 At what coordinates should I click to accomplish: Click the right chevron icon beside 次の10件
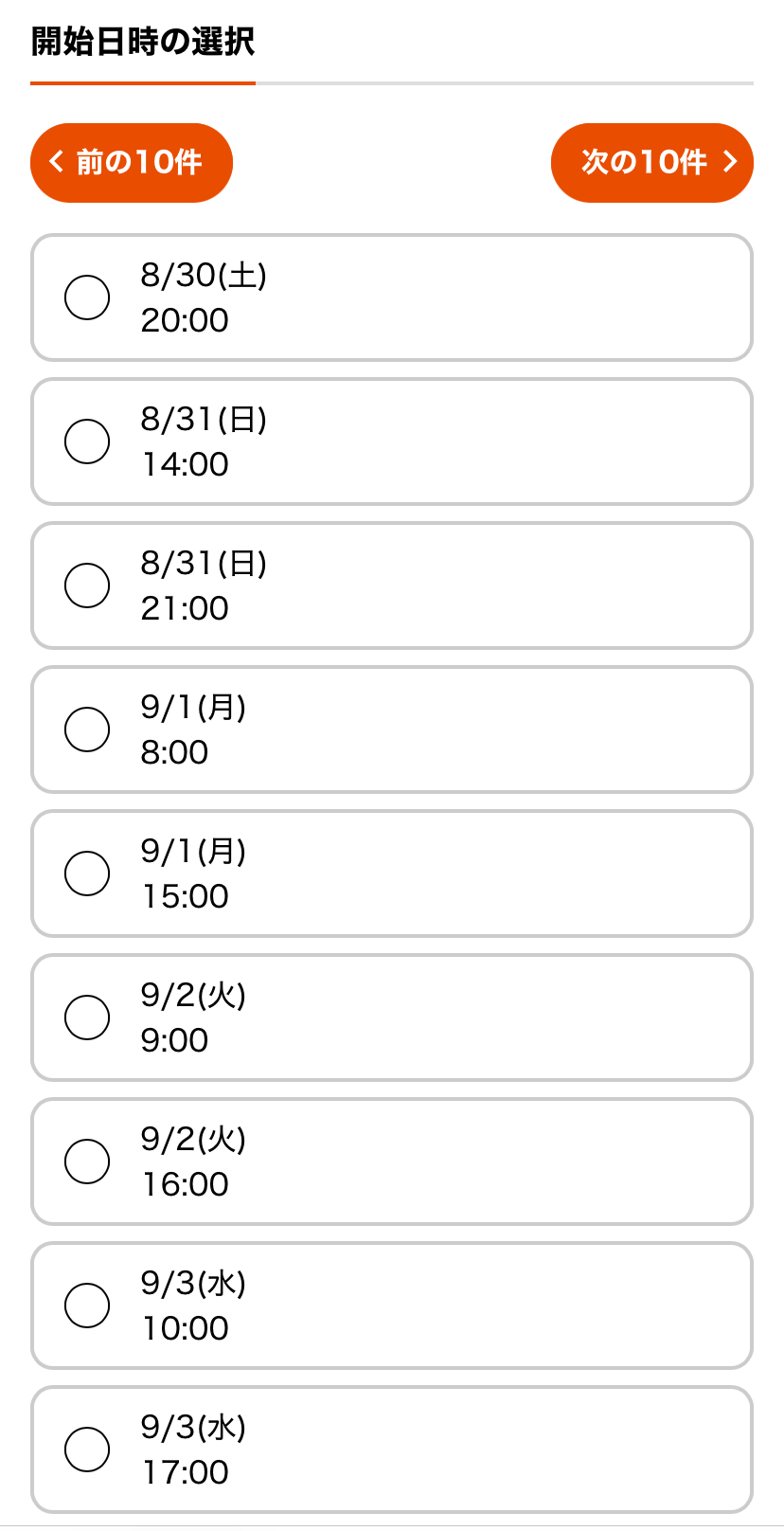tap(729, 162)
